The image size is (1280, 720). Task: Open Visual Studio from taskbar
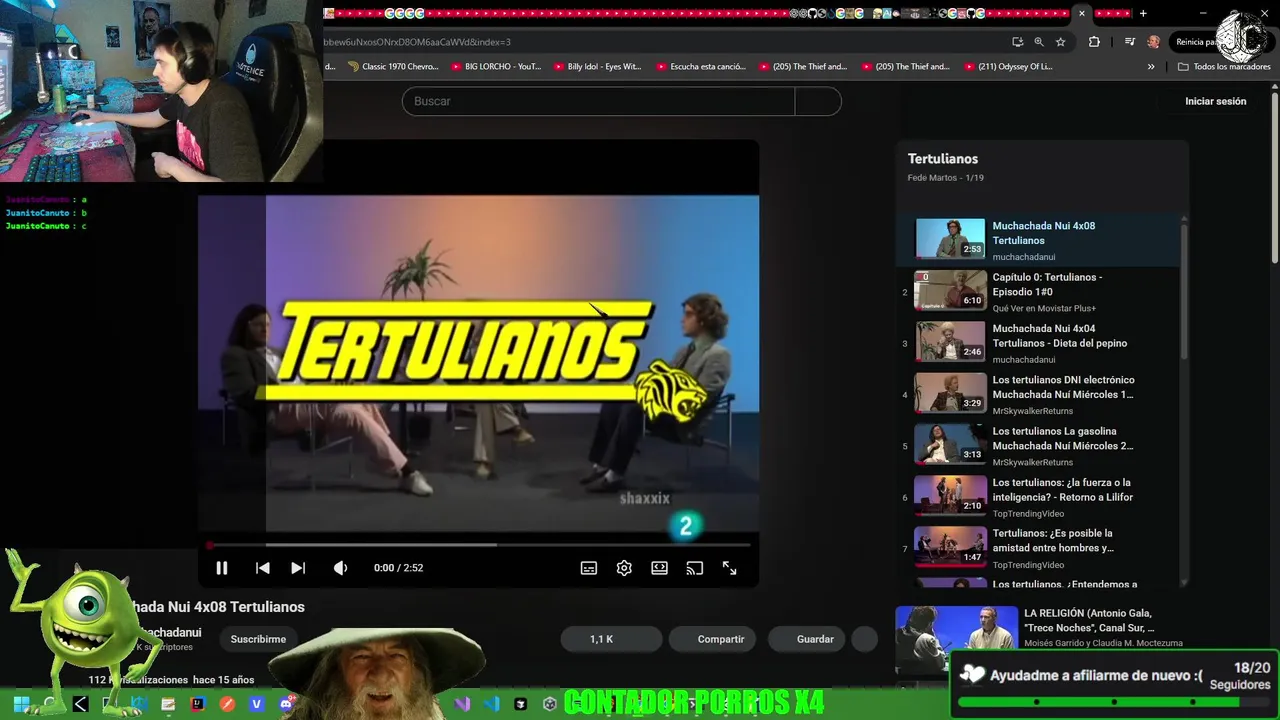tap(462, 704)
